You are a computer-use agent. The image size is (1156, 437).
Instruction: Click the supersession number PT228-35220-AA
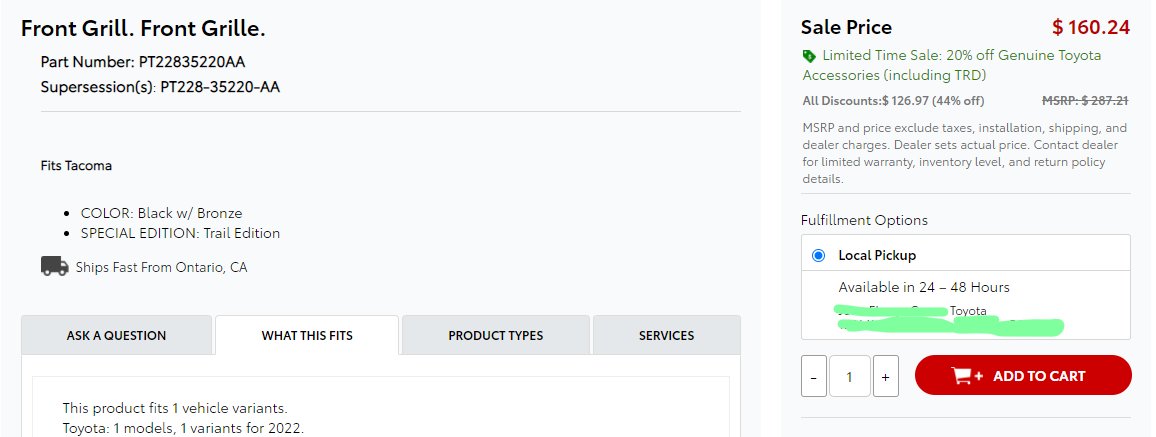[x=220, y=87]
